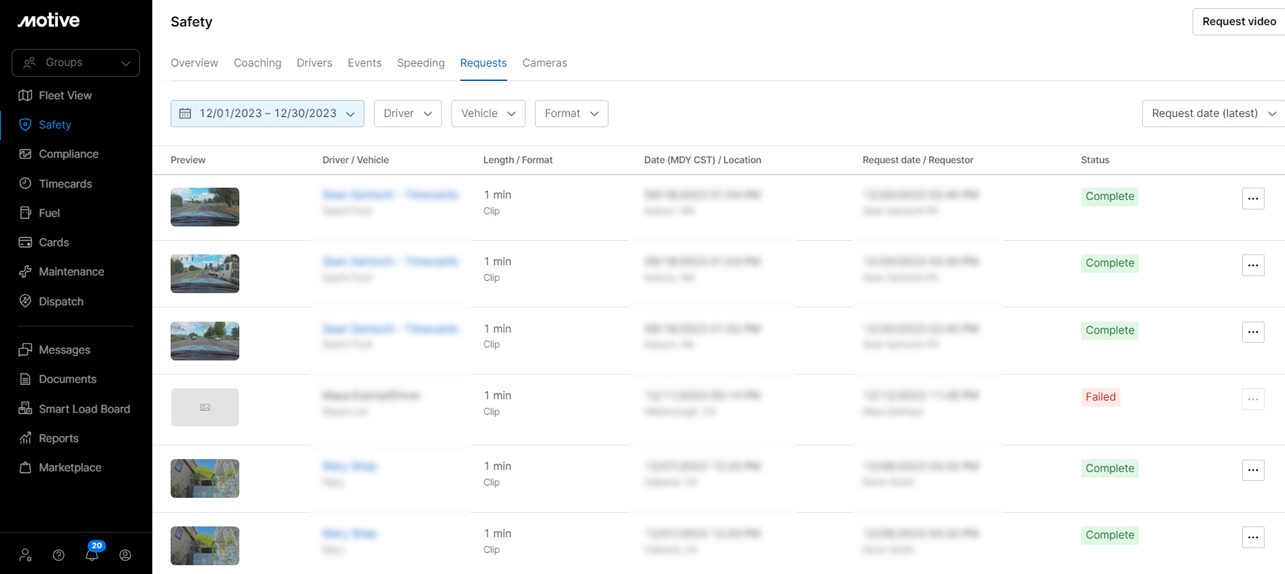This screenshot has height=574, width=1285.
Task: Open Maintenance from the sidebar
Action: coord(71,272)
